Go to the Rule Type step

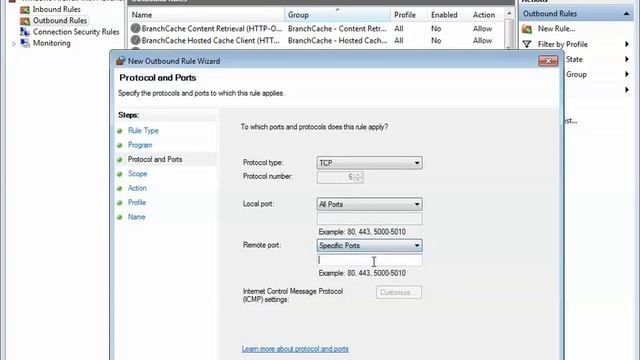coord(143,131)
